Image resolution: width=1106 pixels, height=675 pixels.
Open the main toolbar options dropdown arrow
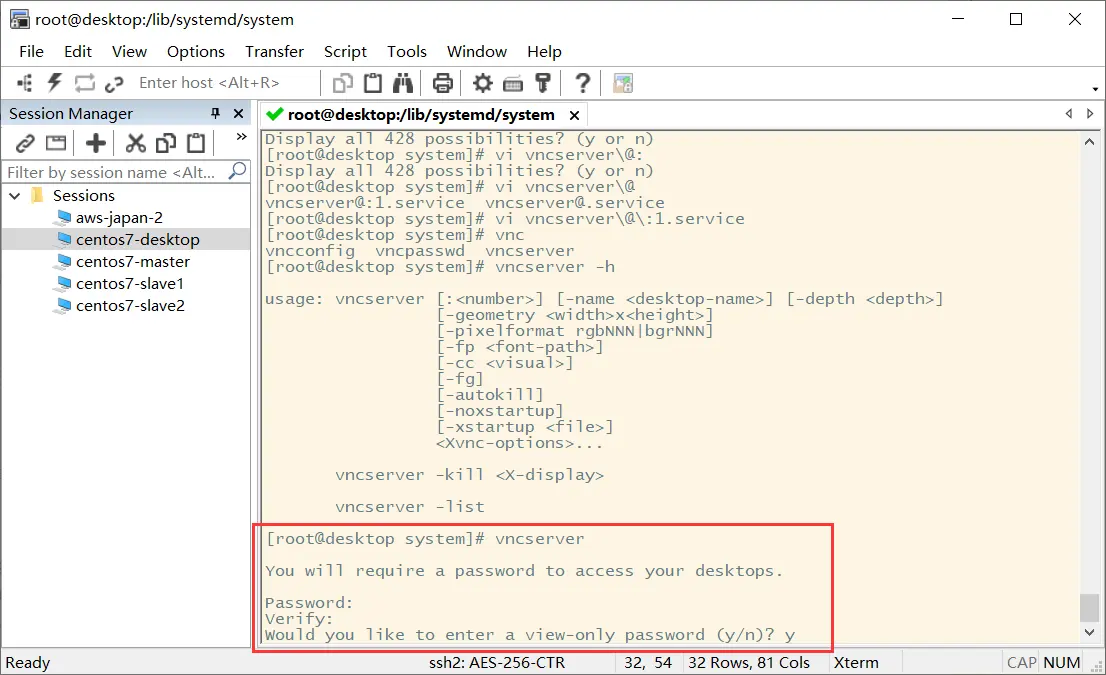coord(1095,89)
